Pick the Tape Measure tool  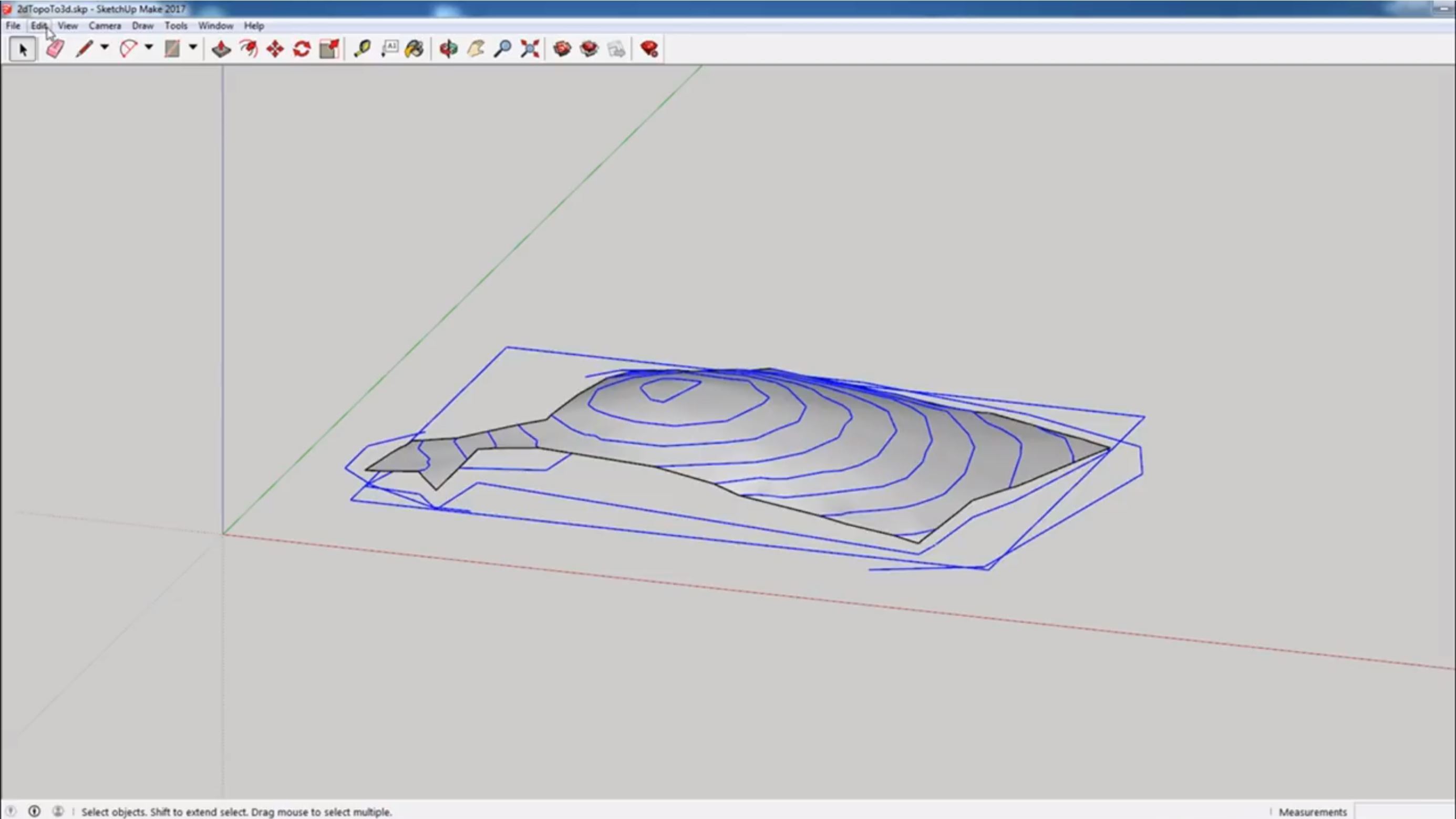coord(362,49)
